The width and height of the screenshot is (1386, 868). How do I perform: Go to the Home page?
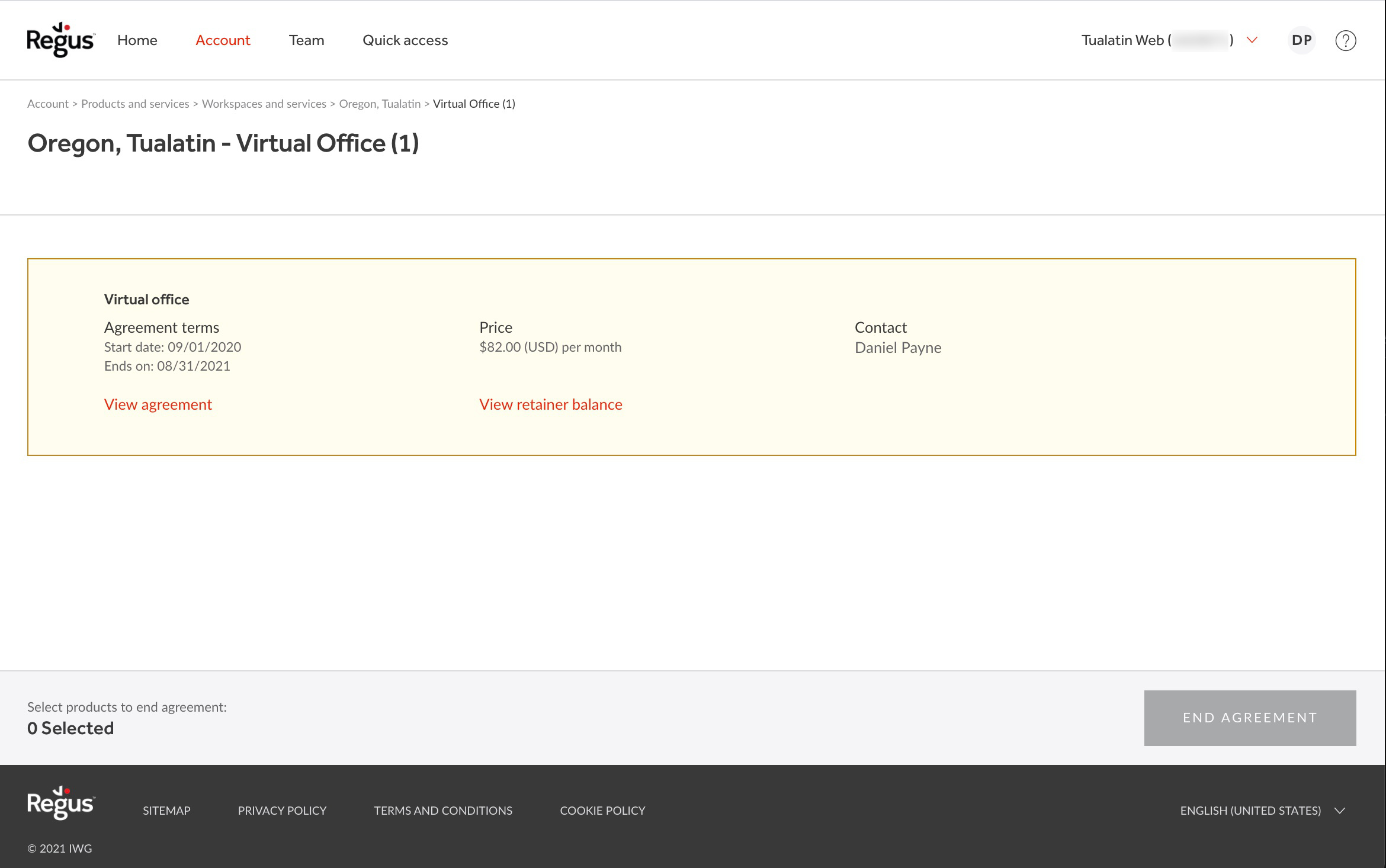(137, 40)
